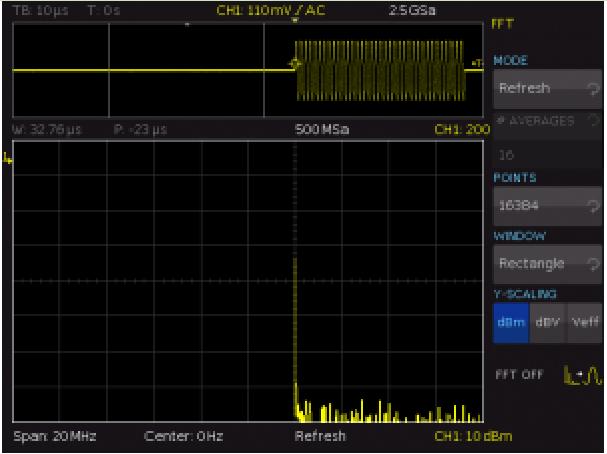The height and width of the screenshot is (454, 607).
Task: Click the Averages field showing 16
Action: (505, 156)
